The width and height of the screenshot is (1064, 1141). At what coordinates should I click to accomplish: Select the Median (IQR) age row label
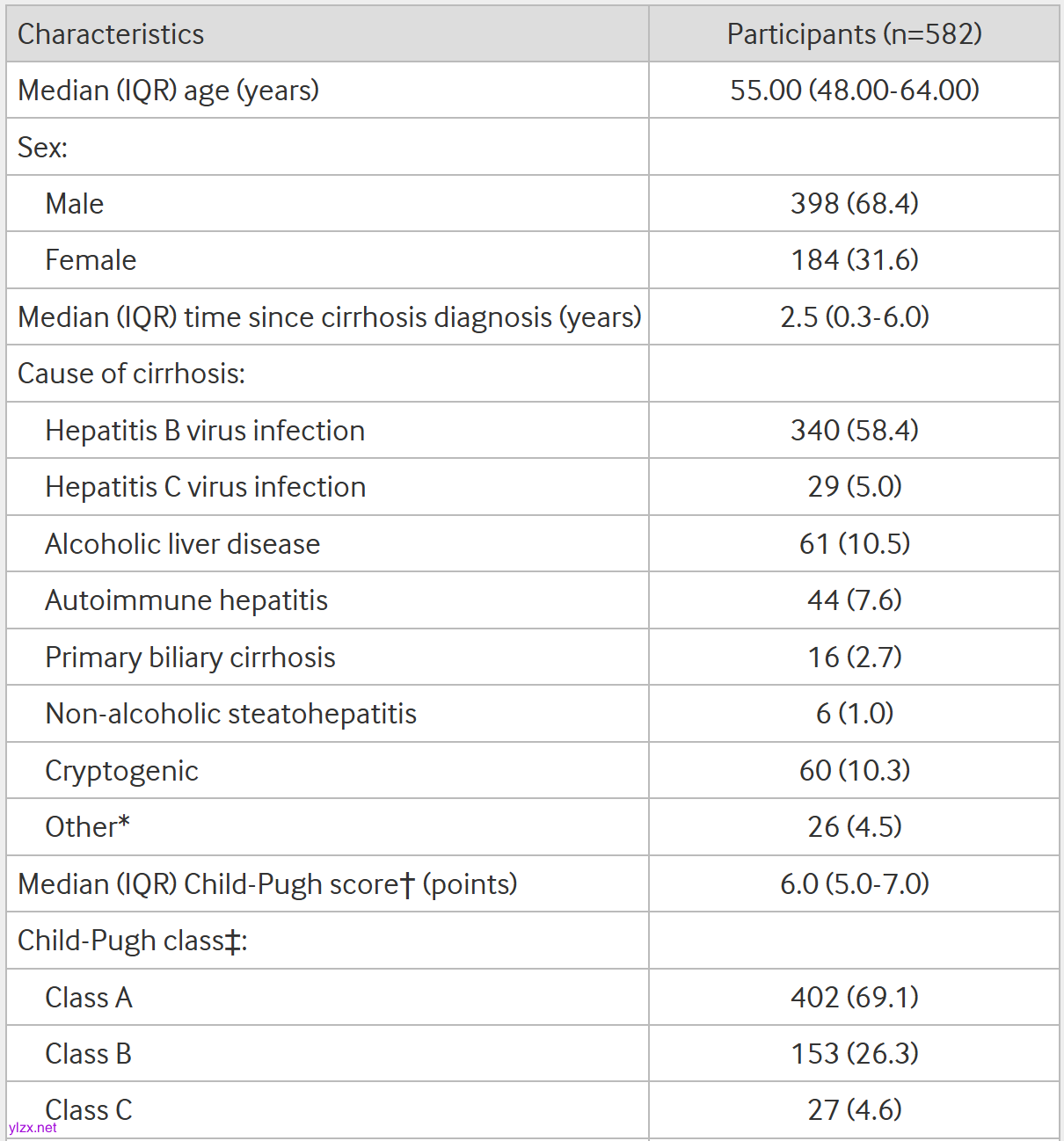[x=168, y=91]
